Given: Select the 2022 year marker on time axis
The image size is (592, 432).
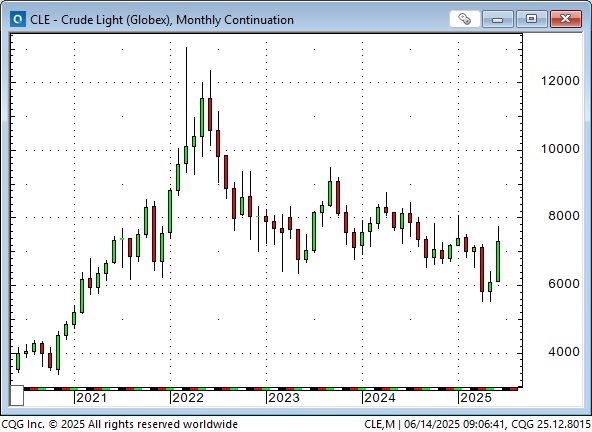Looking at the screenshot, I should pos(188,398).
